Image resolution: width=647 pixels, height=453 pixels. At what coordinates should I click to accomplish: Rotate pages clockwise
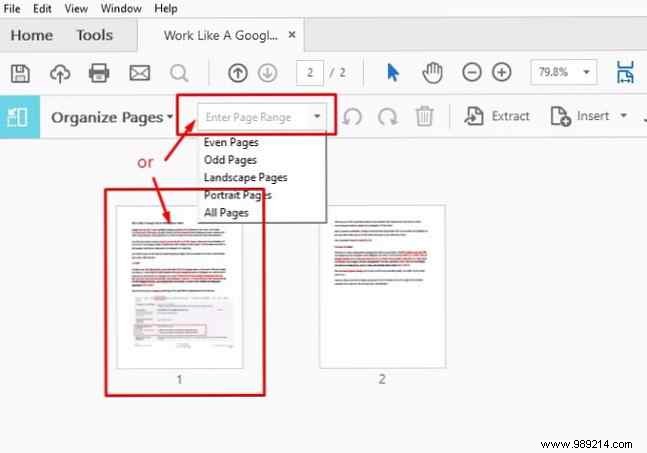coord(387,117)
